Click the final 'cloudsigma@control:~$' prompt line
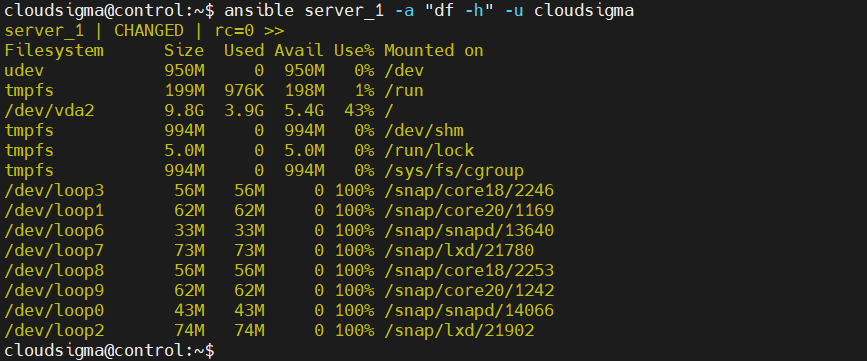This screenshot has width=867, height=361. pyautogui.click(x=109, y=350)
